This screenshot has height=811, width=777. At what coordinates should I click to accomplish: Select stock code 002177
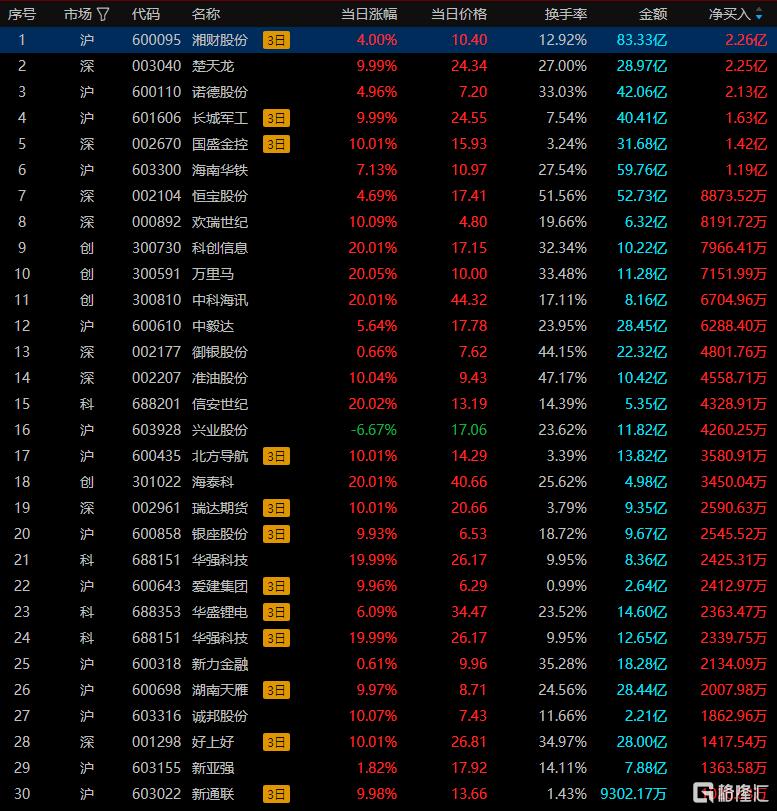click(156, 352)
